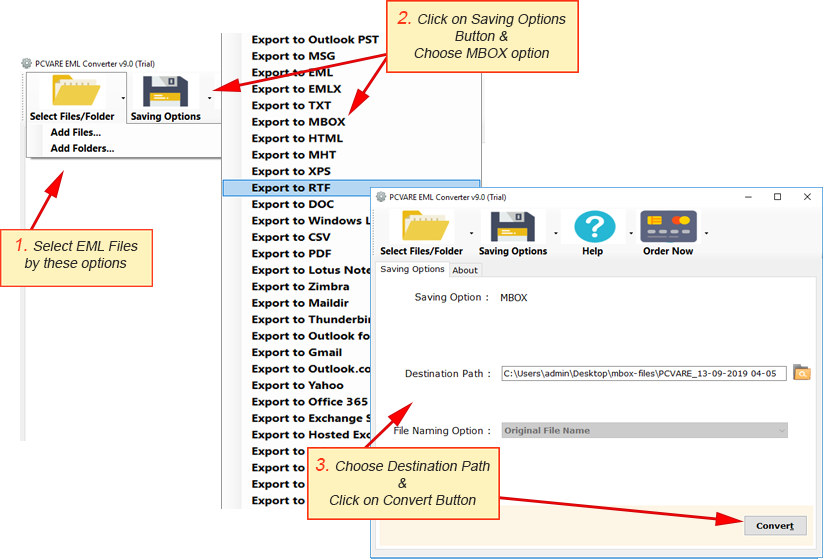Choose Add Folders... menu entry

point(82,149)
